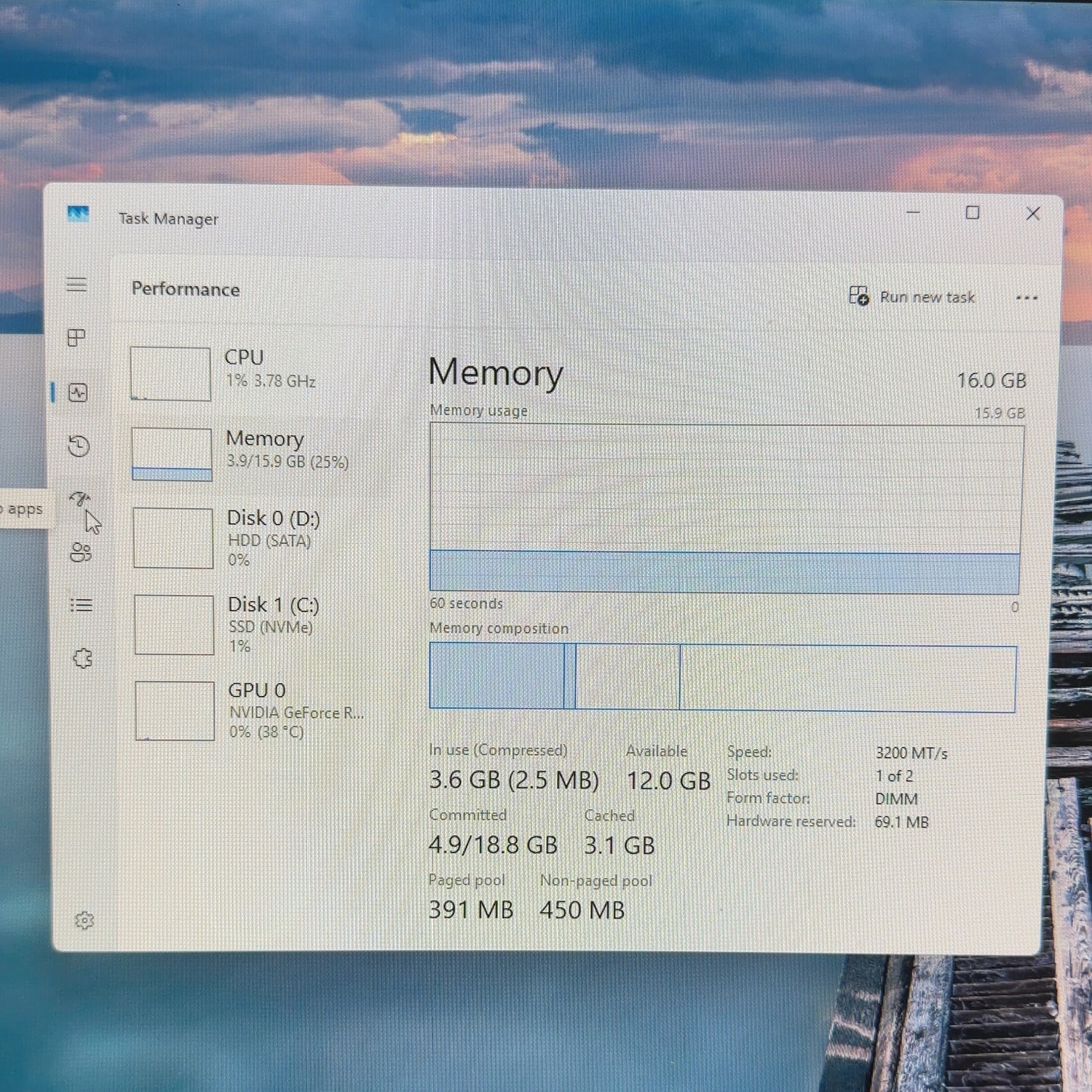Click the Memory composition bar

[x=722, y=676]
